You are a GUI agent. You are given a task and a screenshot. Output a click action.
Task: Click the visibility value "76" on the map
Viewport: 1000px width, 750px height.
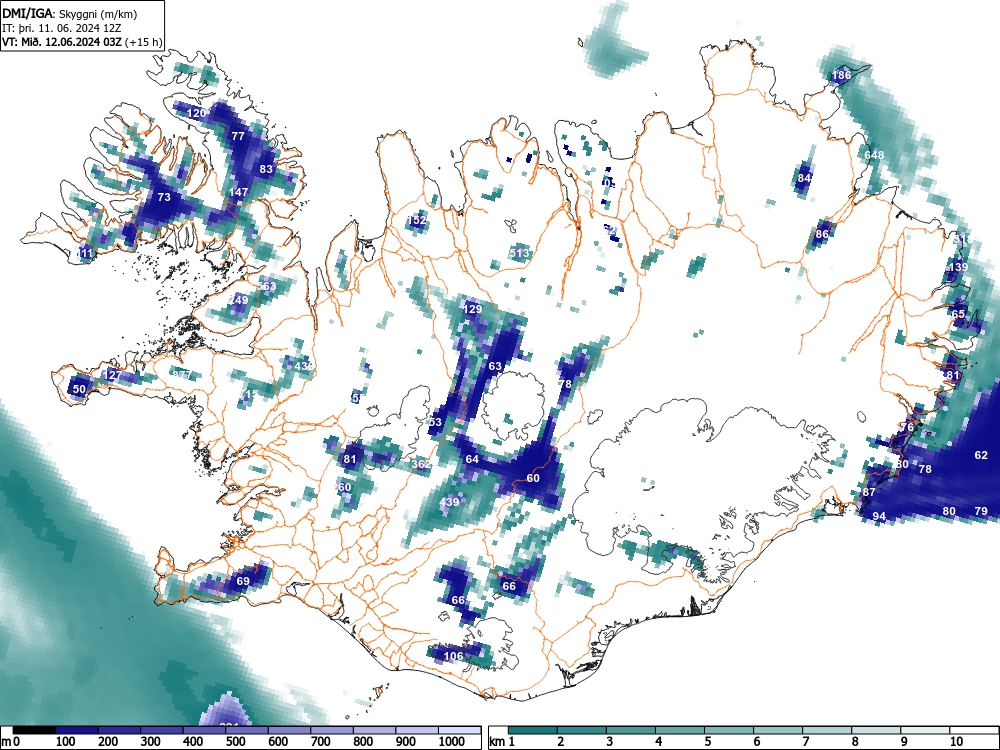point(908,427)
